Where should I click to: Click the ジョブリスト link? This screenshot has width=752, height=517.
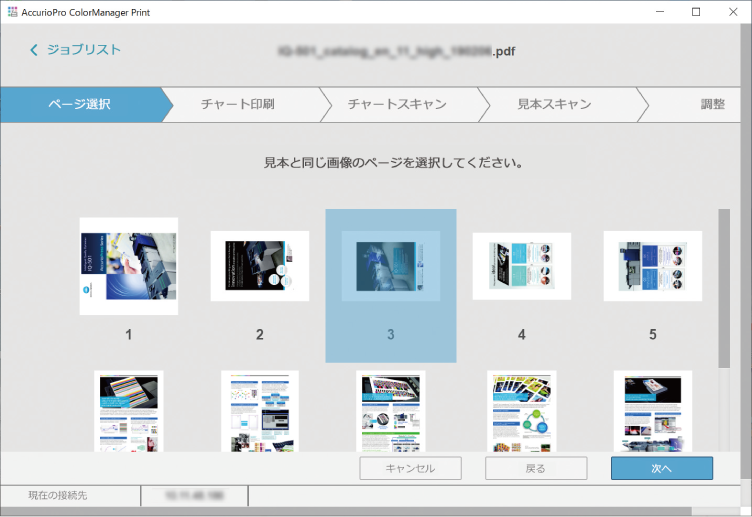pyautogui.click(x=84, y=50)
